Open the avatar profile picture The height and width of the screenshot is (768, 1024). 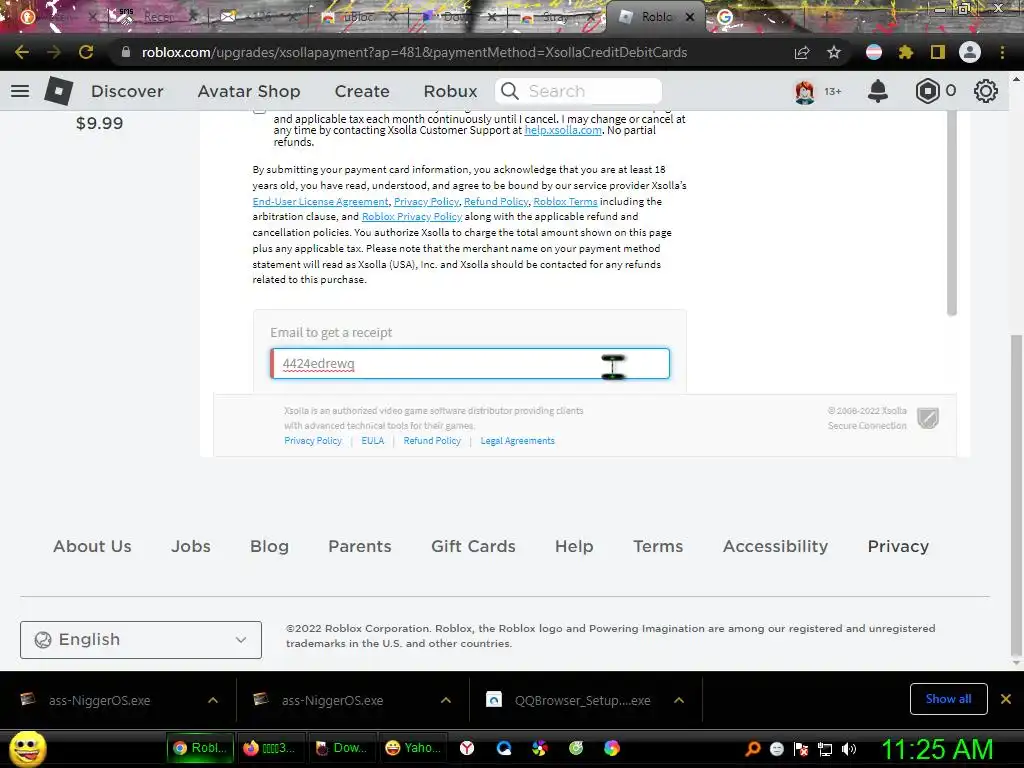[x=805, y=91]
